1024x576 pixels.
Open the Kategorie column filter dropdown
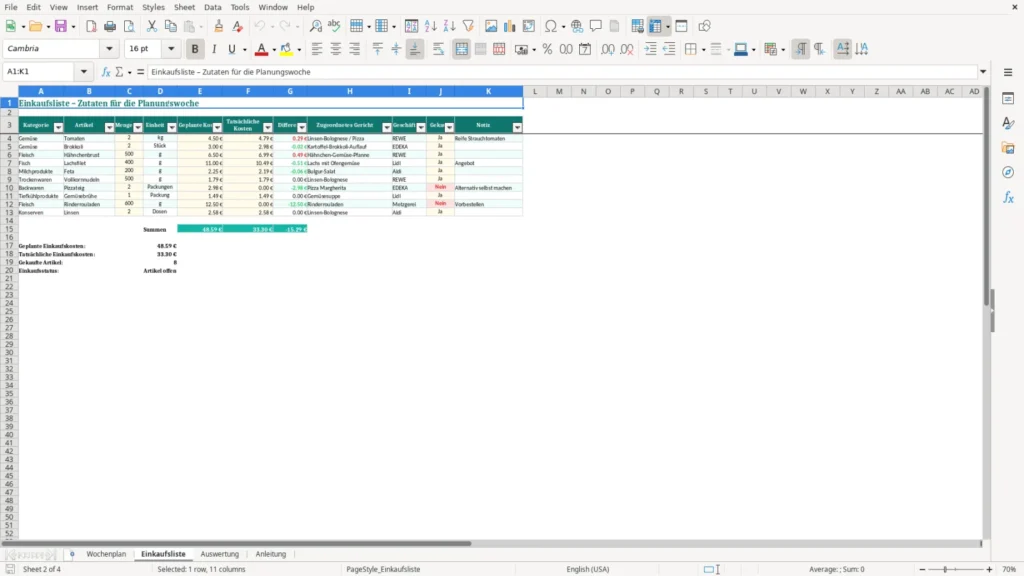click(x=58, y=127)
